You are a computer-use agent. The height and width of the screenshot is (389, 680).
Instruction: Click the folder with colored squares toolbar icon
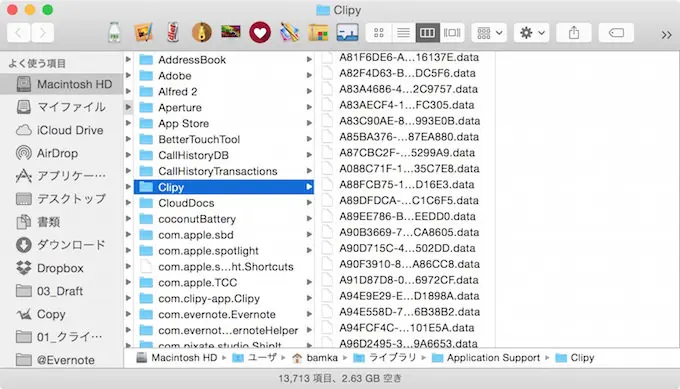point(318,33)
